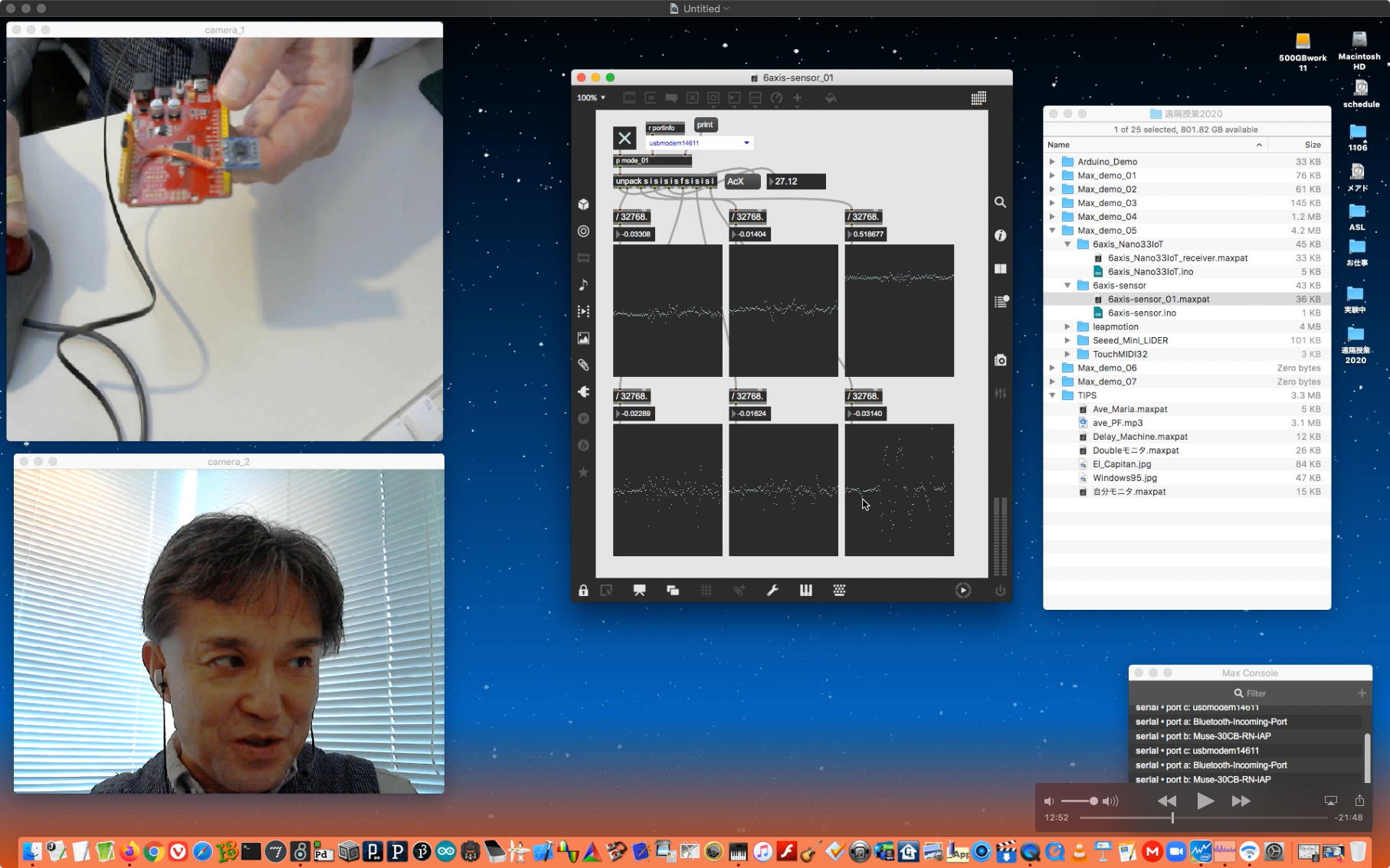Show the piano keyboard clue window icon
Viewport: 1390px width, 868px height.
(805, 590)
